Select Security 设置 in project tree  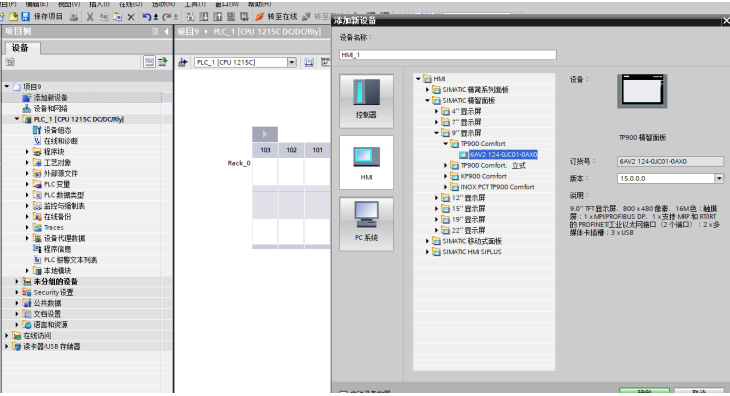53,293
